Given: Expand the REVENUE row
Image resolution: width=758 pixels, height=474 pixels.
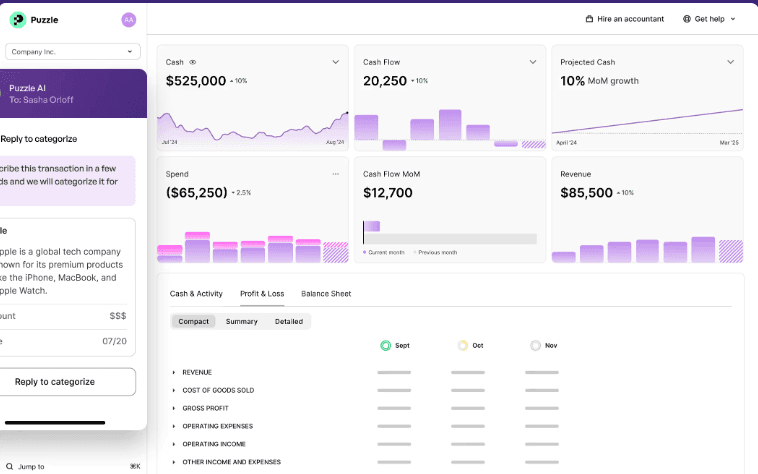Looking at the screenshot, I should coord(174,372).
